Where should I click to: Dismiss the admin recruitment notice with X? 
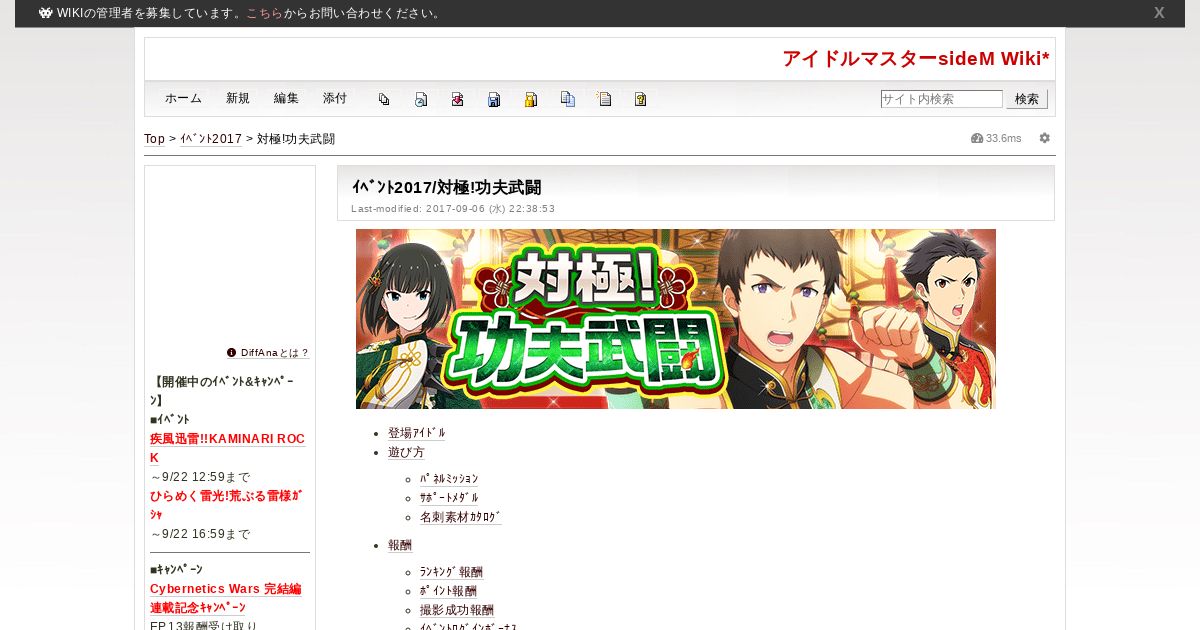pyautogui.click(x=1159, y=13)
